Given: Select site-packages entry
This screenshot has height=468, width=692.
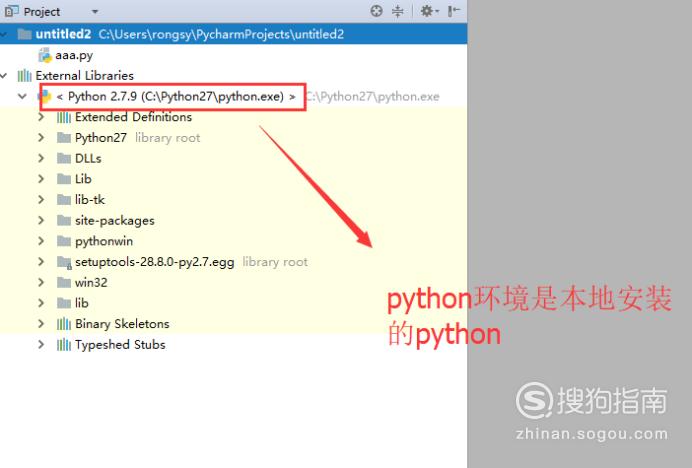Looking at the screenshot, I should point(115,220).
